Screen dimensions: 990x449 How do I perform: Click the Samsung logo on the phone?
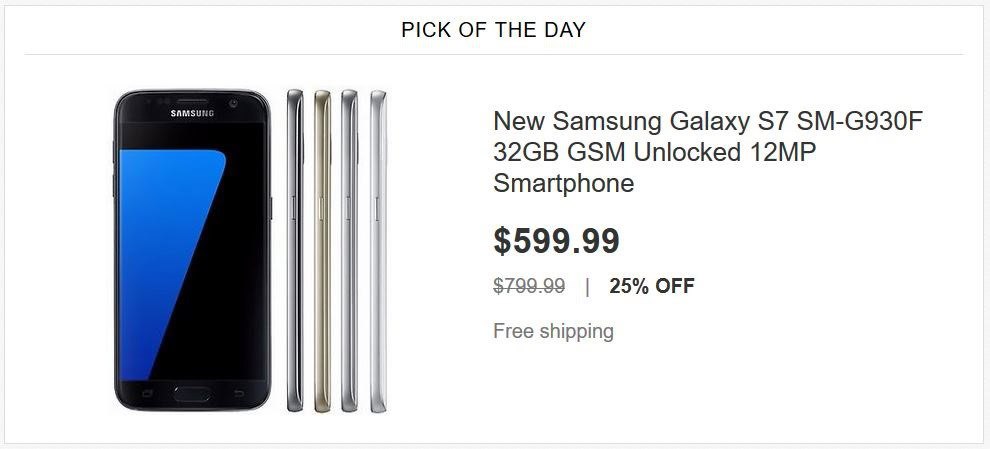point(192,112)
